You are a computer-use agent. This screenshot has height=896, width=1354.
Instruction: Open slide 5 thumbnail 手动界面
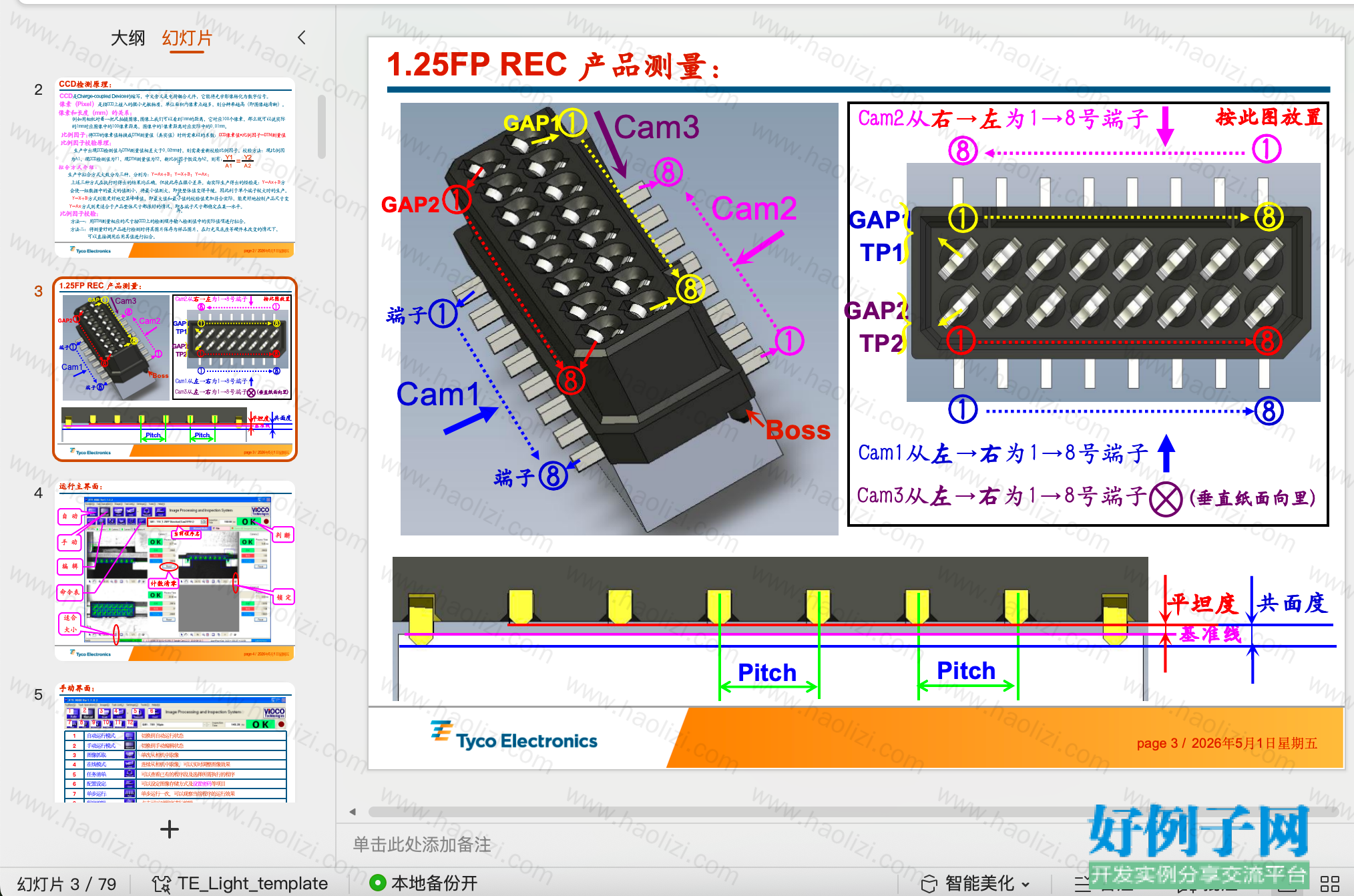[x=174, y=742]
